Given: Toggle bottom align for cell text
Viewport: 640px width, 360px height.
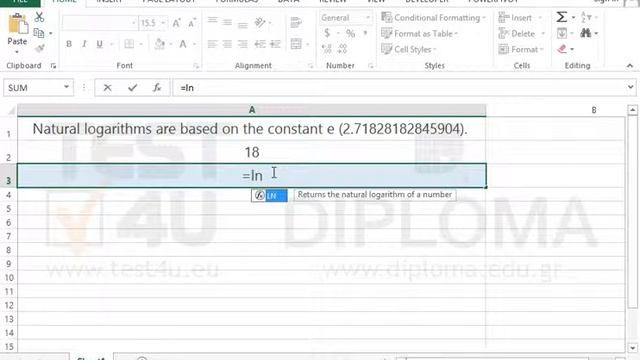Looking at the screenshot, I should pos(243,24).
